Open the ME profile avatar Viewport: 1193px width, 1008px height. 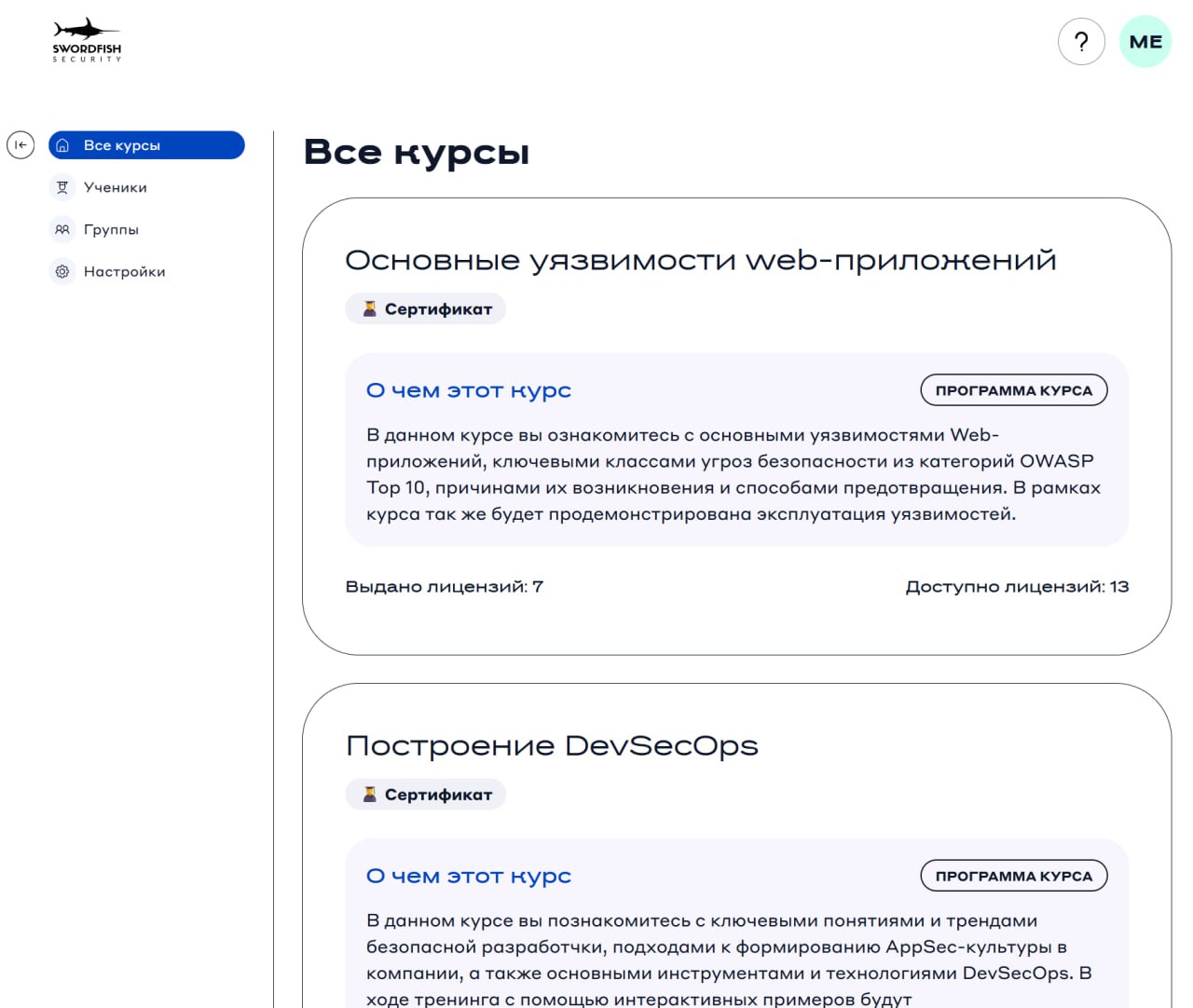[1145, 42]
